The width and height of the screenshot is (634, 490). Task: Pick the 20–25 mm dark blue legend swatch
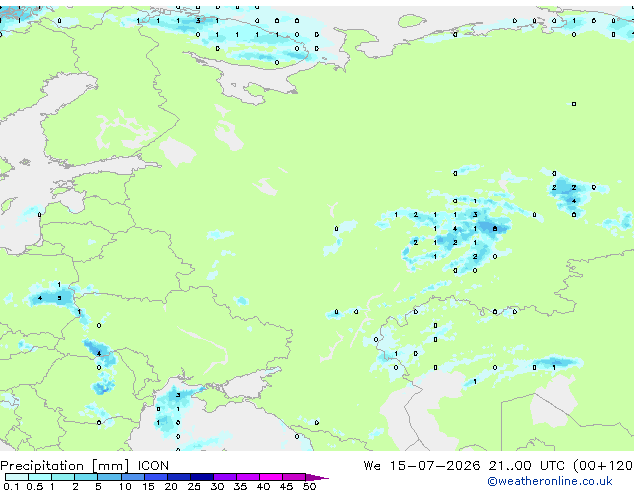(179, 477)
